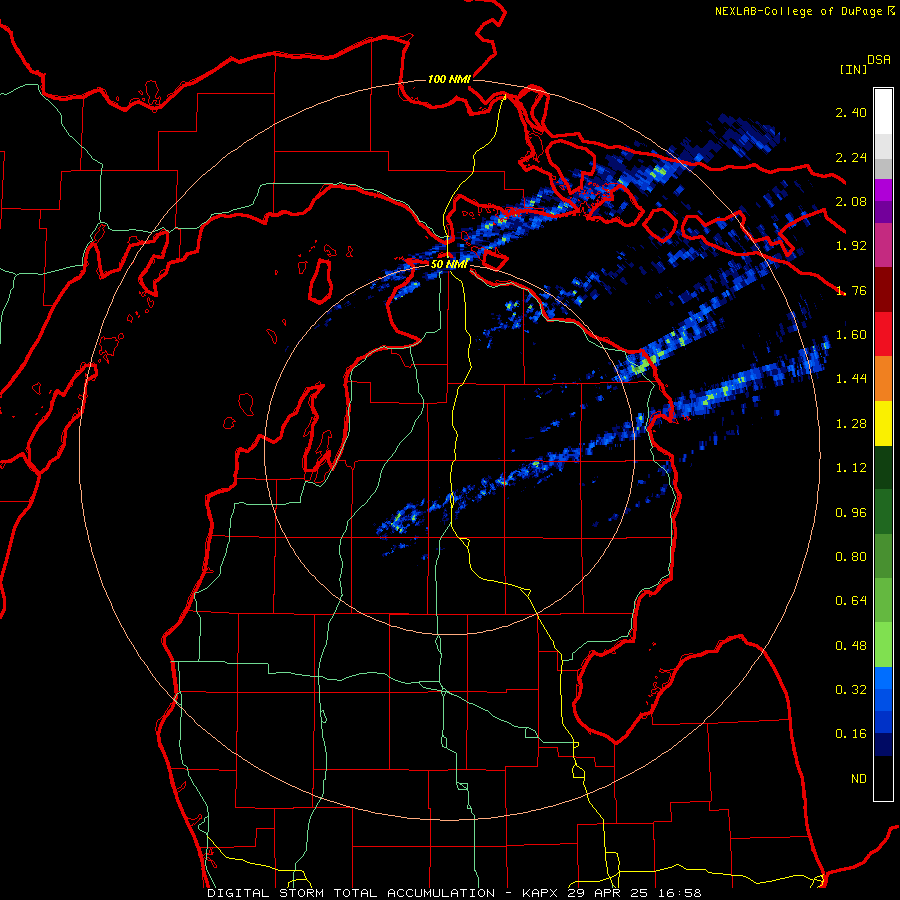This screenshot has width=900, height=900.
Task: Click the 1.28 legend value
Action: pos(851,424)
